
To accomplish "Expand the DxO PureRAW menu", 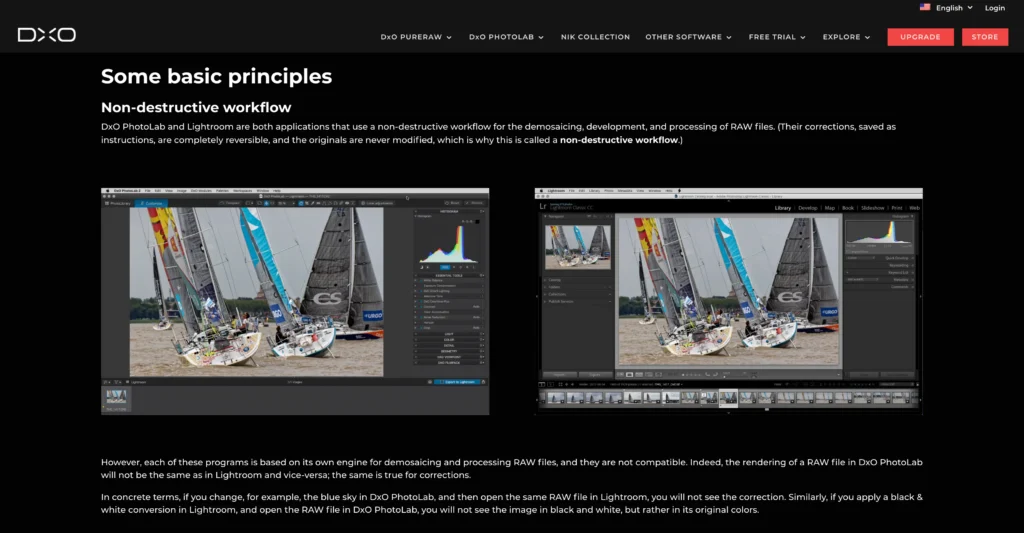I will 416,37.
